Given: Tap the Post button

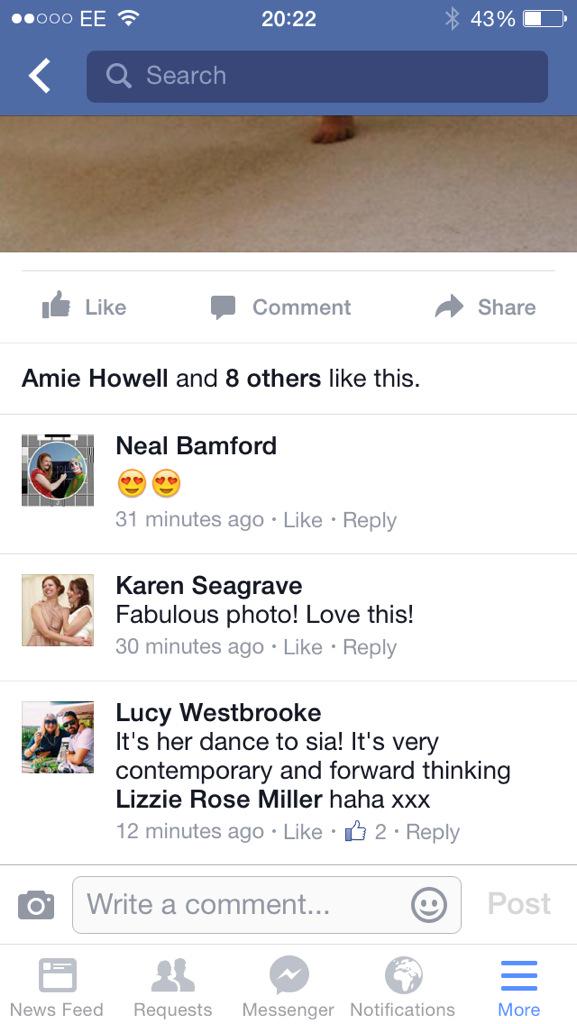Looking at the screenshot, I should click(519, 904).
